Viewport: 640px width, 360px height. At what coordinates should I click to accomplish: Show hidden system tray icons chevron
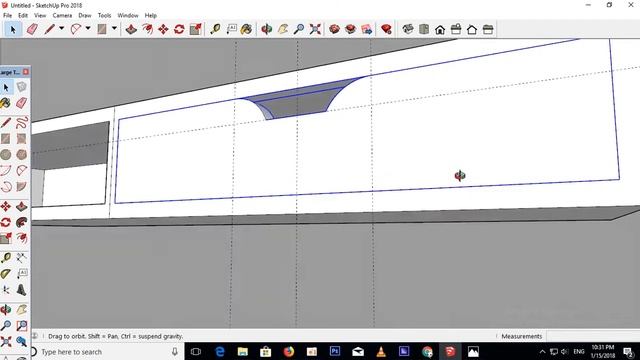pos(542,351)
